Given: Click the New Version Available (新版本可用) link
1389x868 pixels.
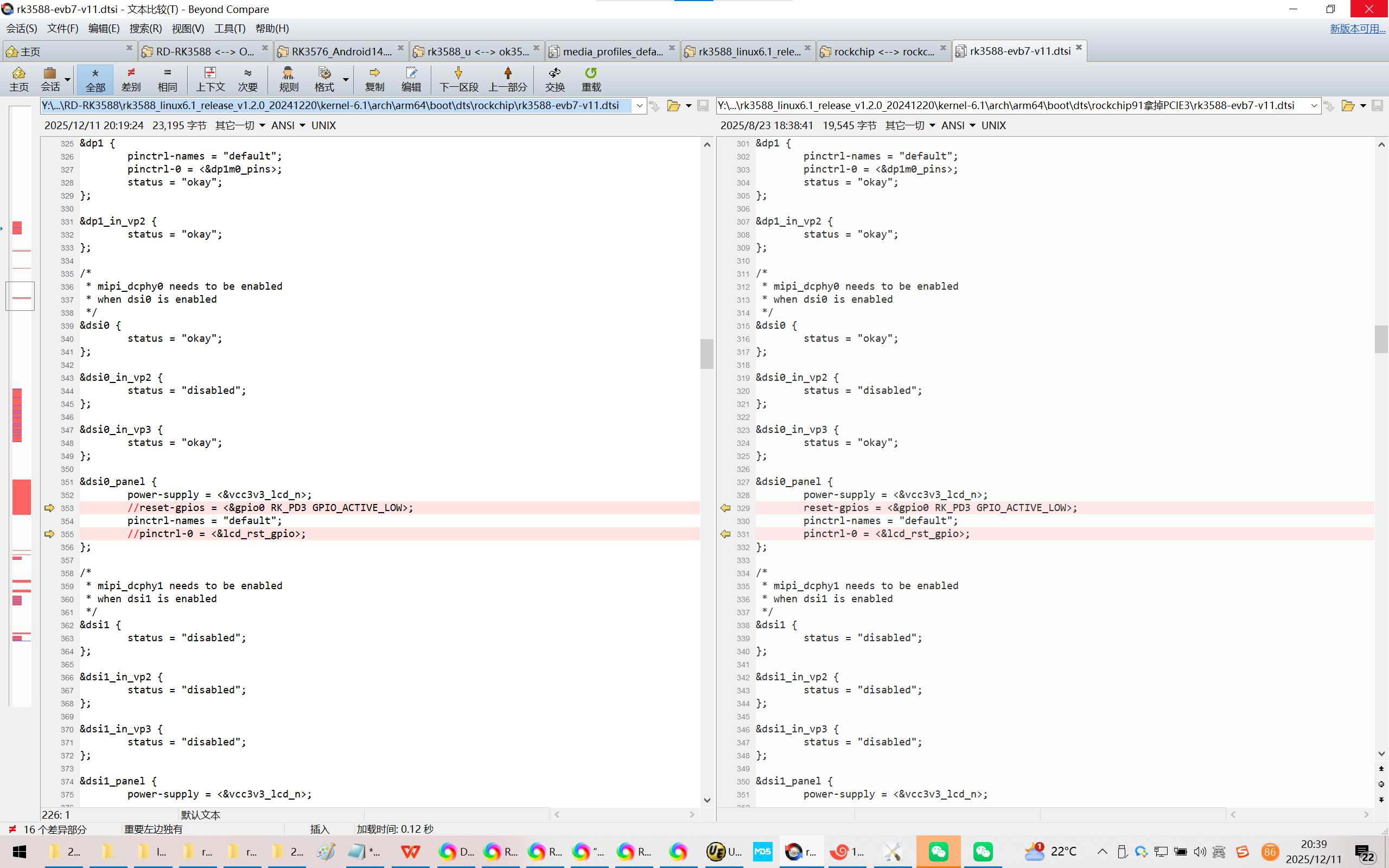Looking at the screenshot, I should click(1357, 28).
